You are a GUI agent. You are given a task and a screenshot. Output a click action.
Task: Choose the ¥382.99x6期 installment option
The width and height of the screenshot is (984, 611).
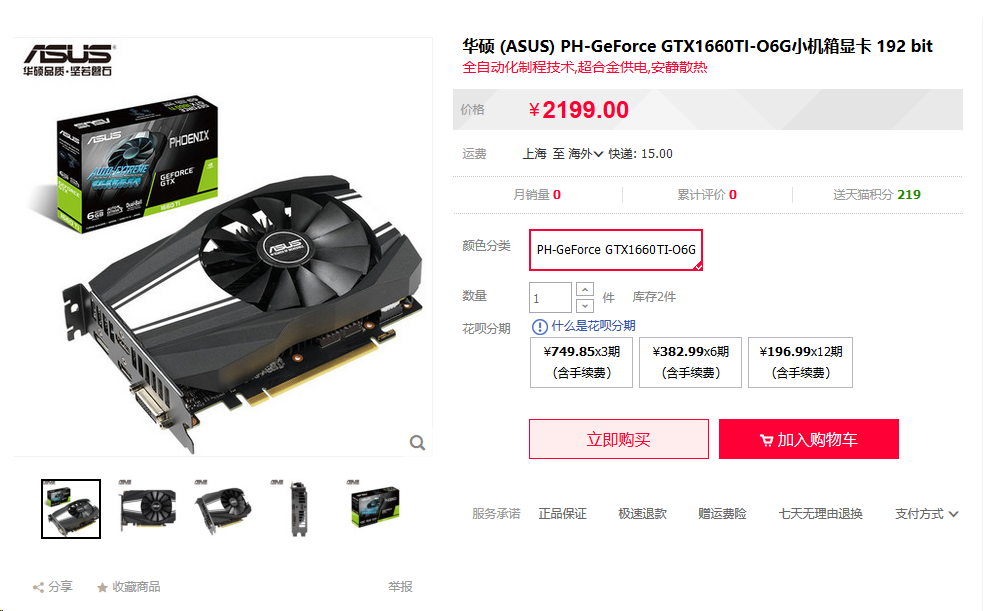tap(690, 362)
